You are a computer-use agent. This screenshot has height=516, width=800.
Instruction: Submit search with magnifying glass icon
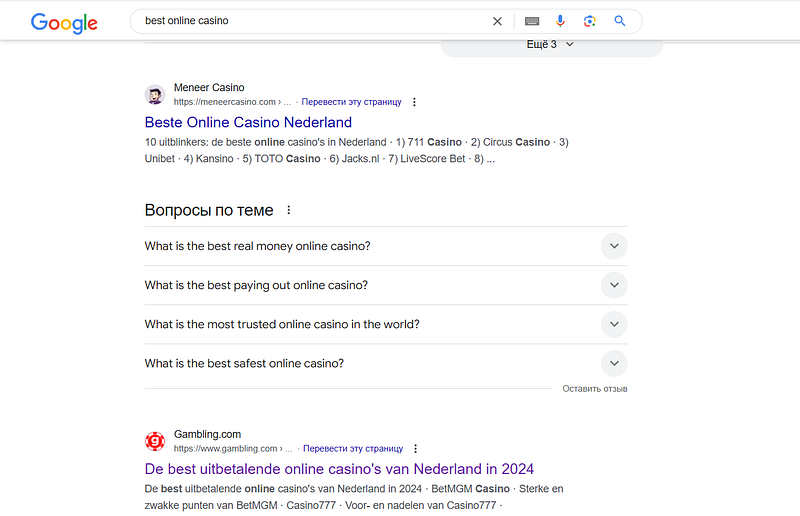(620, 21)
